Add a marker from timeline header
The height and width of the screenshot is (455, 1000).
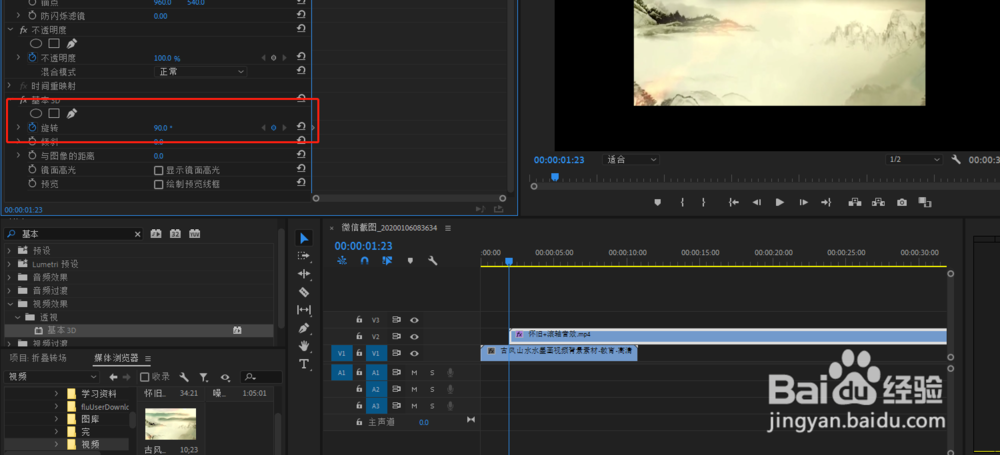pos(410,260)
